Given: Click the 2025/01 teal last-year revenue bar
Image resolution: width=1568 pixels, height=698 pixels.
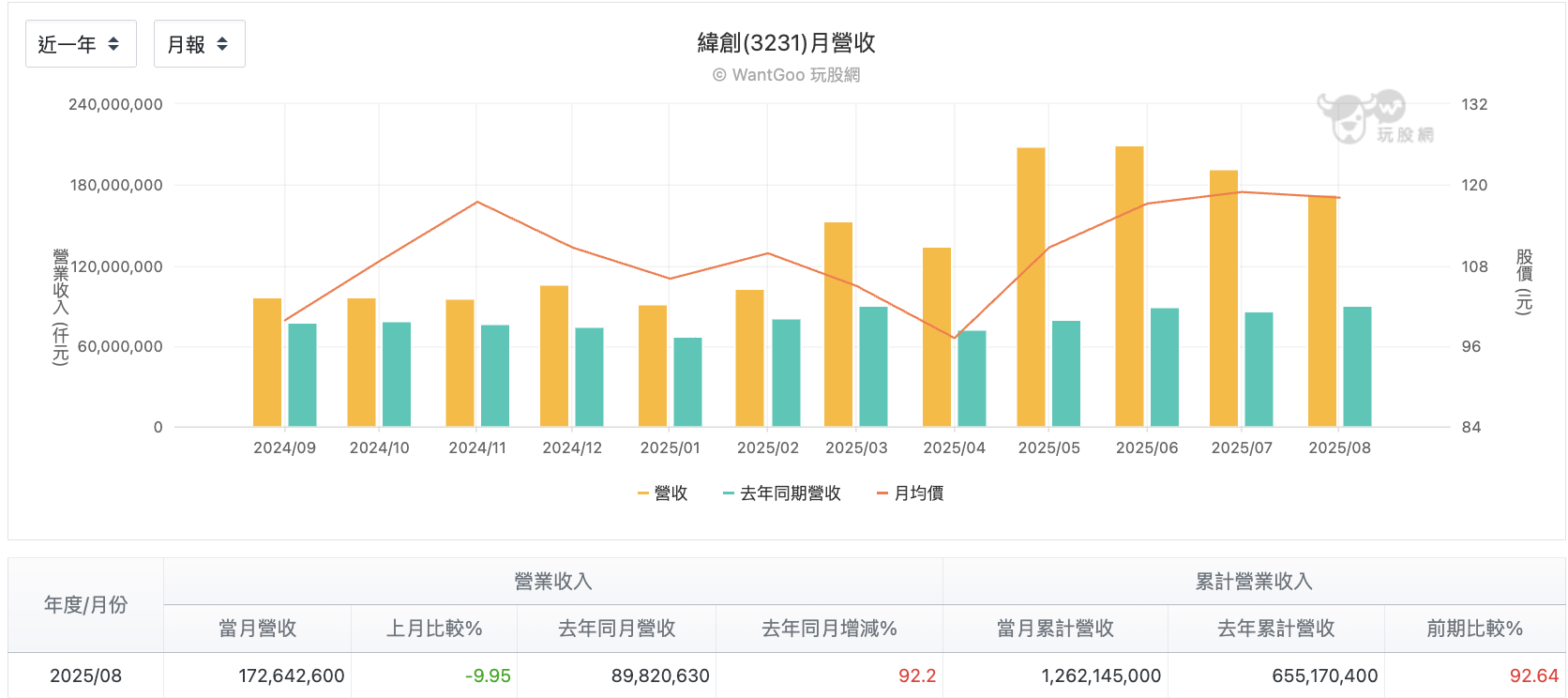Looking at the screenshot, I should click(687, 382).
